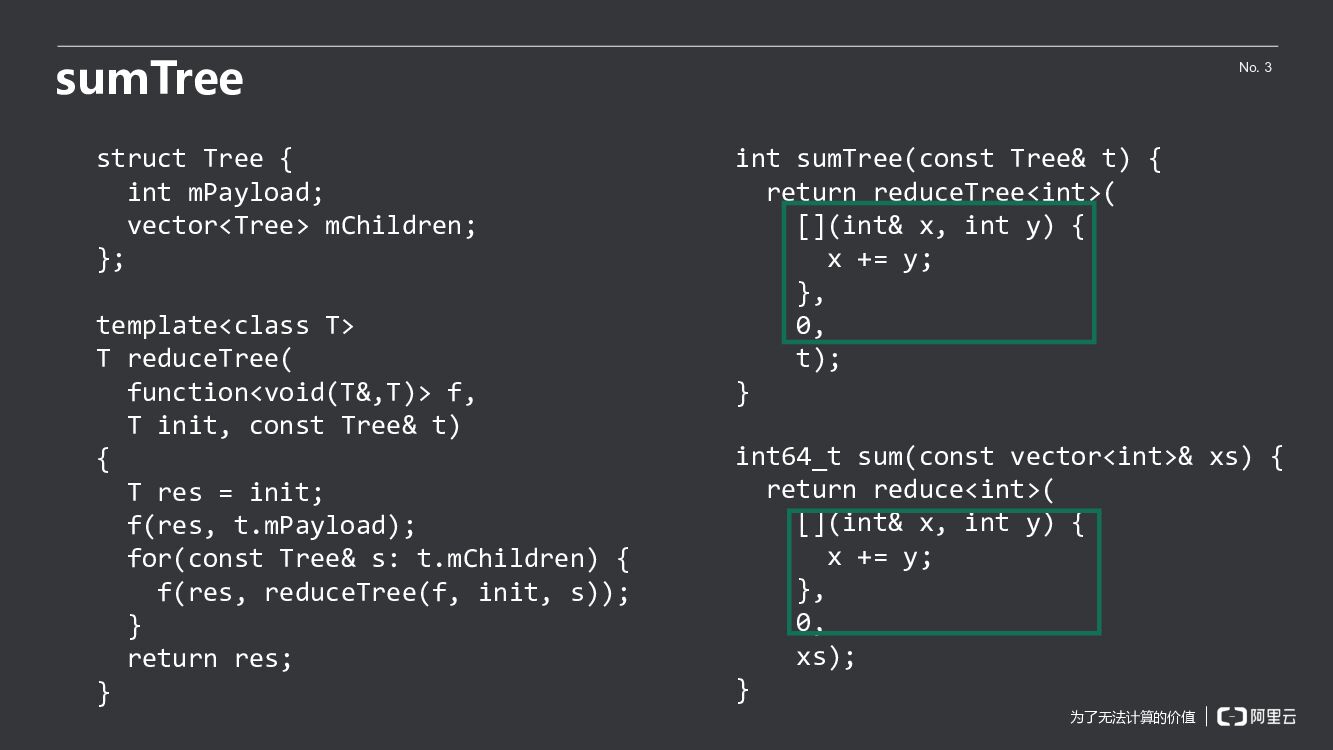
Task: Click the loop line "for(const Tree& s: t.mChildren) {"
Action: pyautogui.click(x=378, y=558)
